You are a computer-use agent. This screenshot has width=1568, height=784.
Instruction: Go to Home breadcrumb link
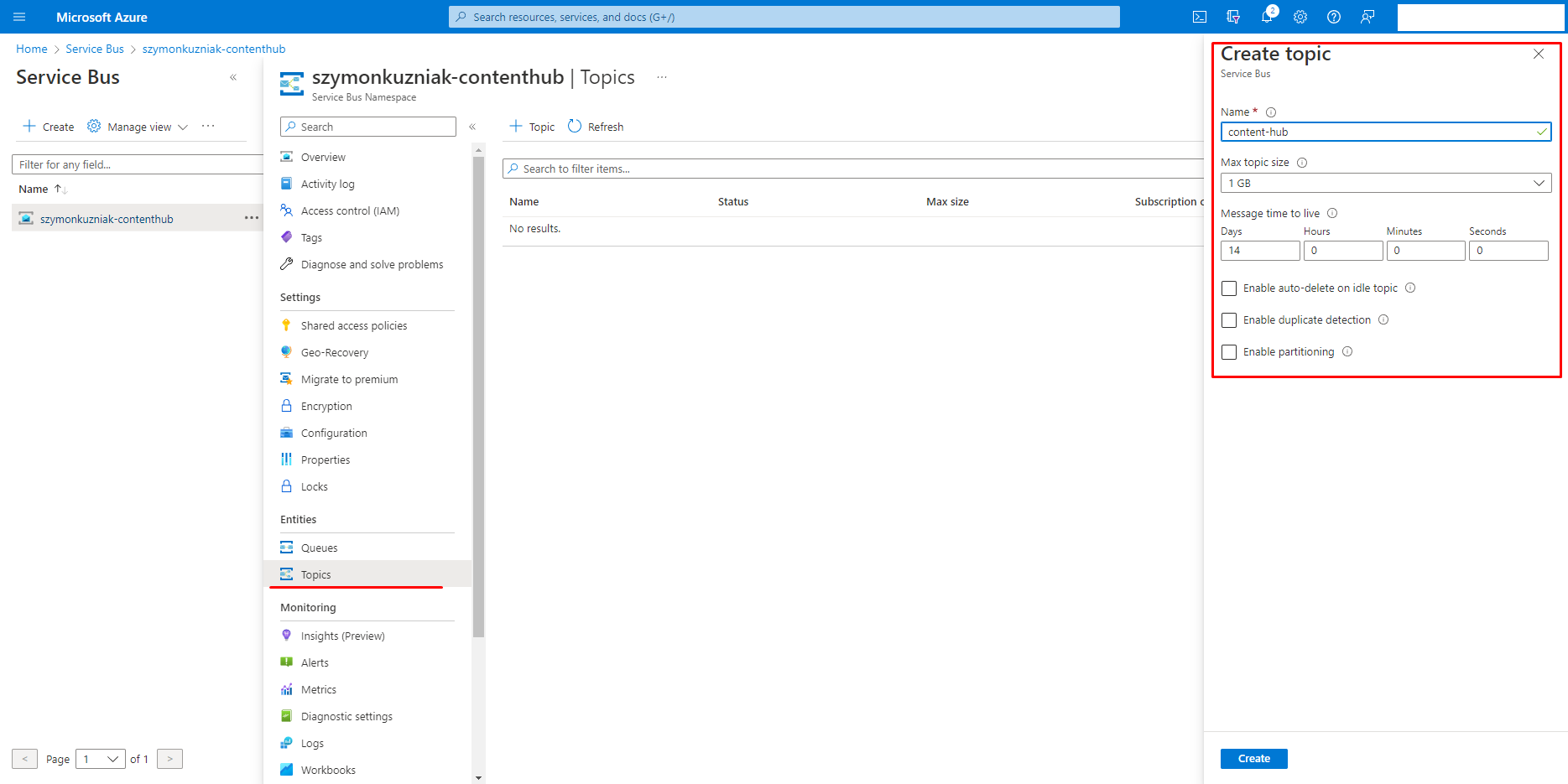coord(32,49)
